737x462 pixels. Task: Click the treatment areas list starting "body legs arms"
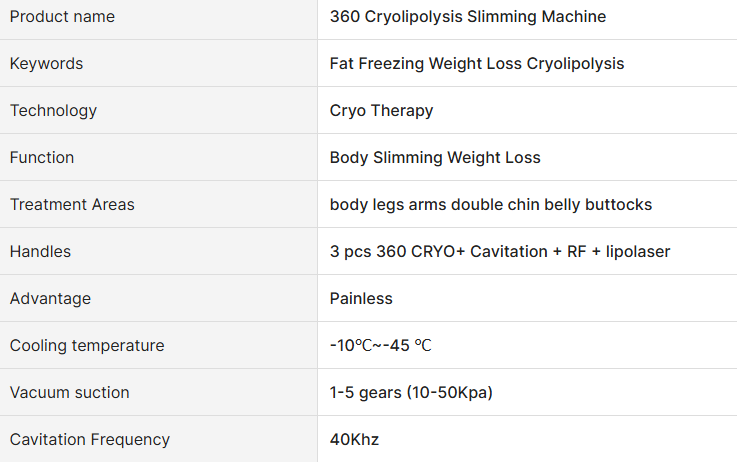[x=490, y=205]
